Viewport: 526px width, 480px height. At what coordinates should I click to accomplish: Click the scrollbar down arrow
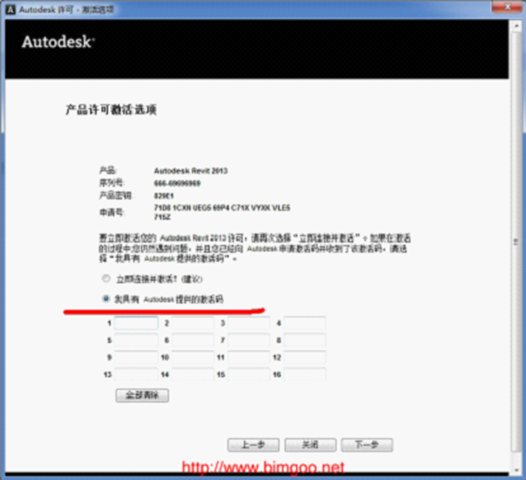pyautogui.click(x=516, y=470)
